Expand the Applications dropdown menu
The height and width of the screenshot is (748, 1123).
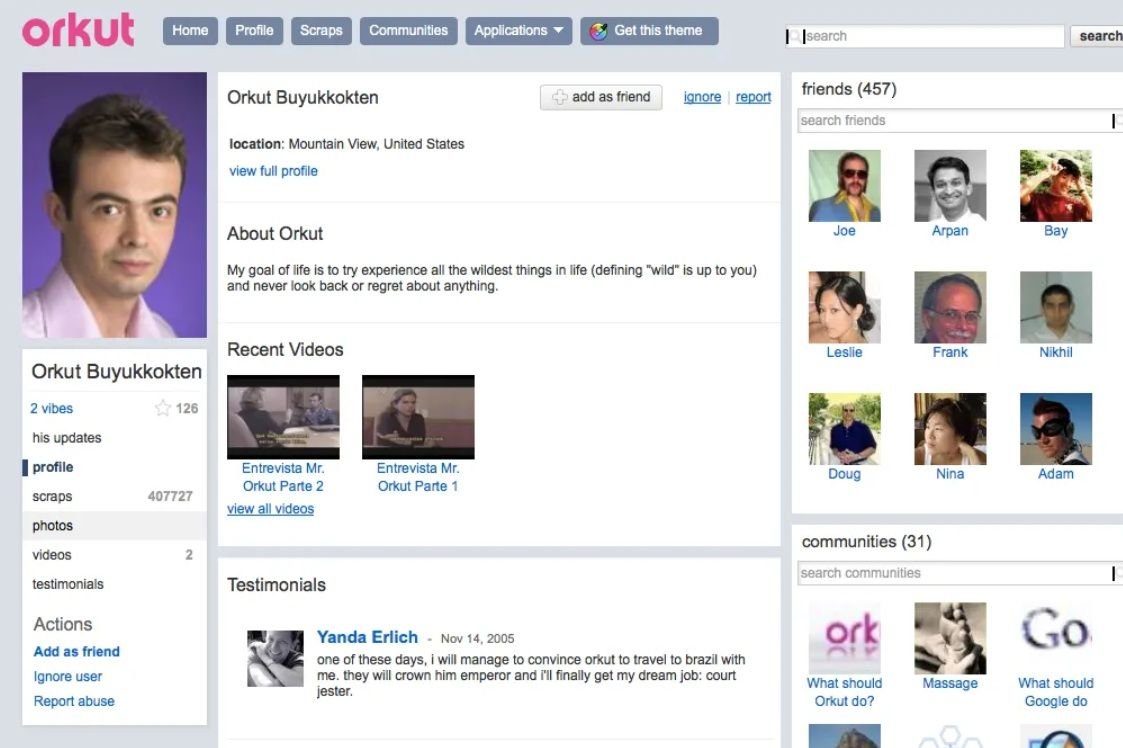[518, 31]
